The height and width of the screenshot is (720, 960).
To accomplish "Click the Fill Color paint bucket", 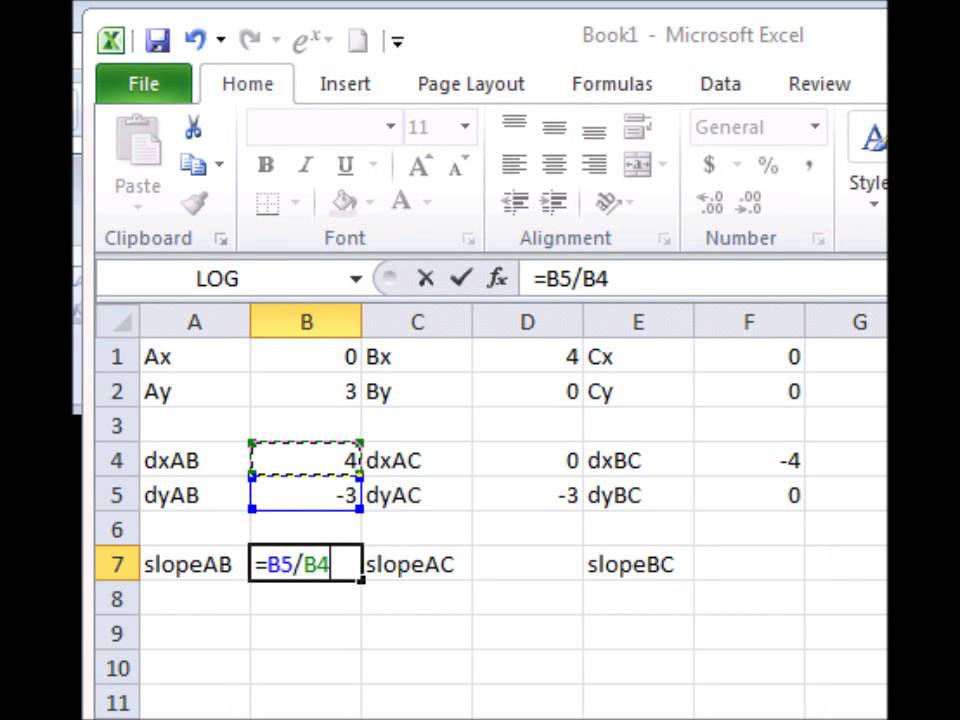I will [x=343, y=201].
